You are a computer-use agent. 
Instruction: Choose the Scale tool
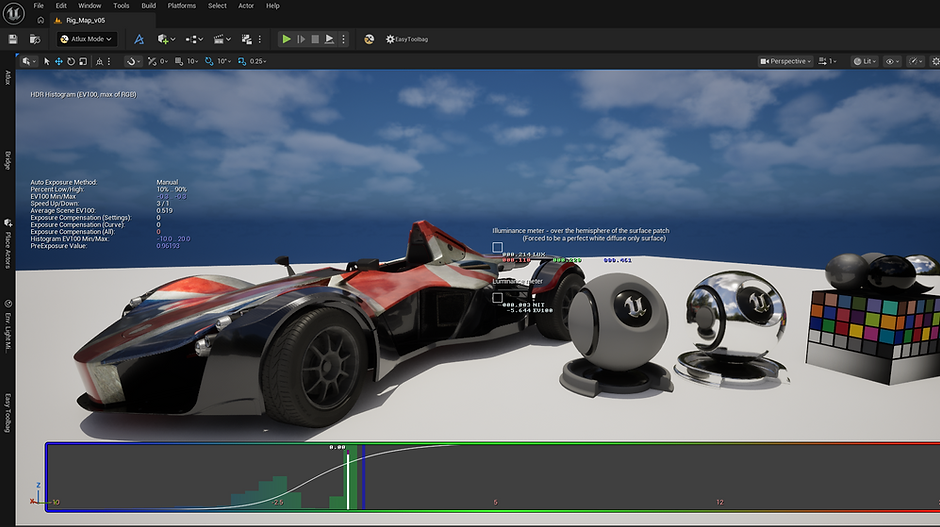(x=83, y=61)
